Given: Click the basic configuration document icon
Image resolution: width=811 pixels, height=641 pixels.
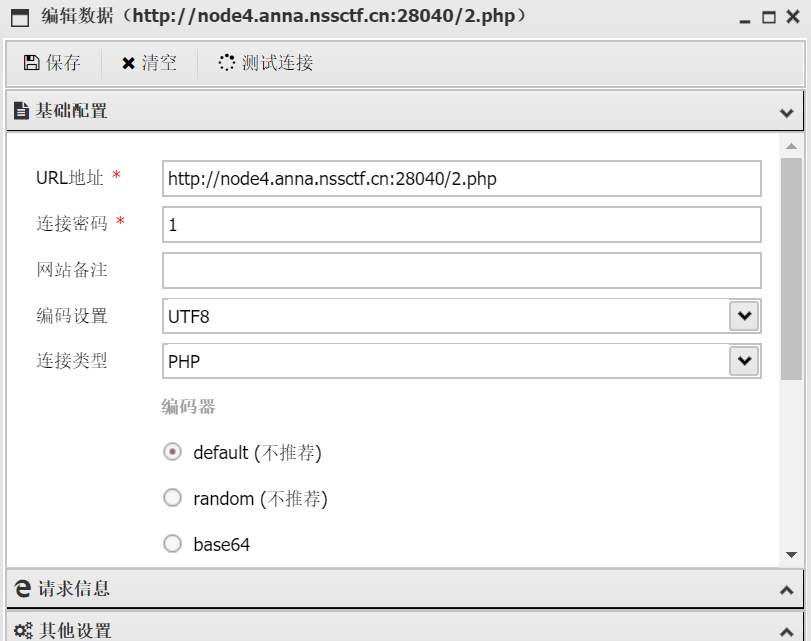Looking at the screenshot, I should [x=21, y=111].
